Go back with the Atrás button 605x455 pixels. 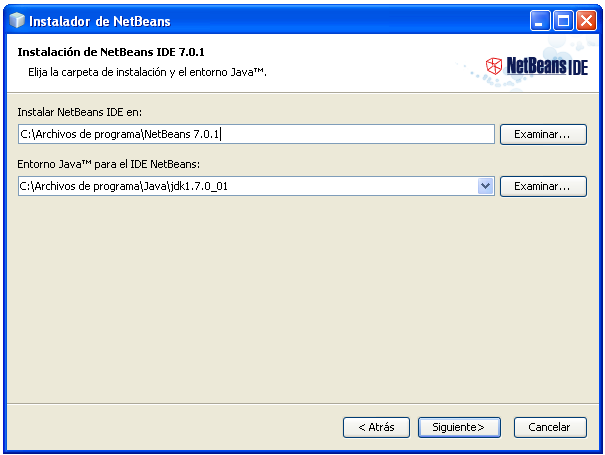[x=376, y=427]
